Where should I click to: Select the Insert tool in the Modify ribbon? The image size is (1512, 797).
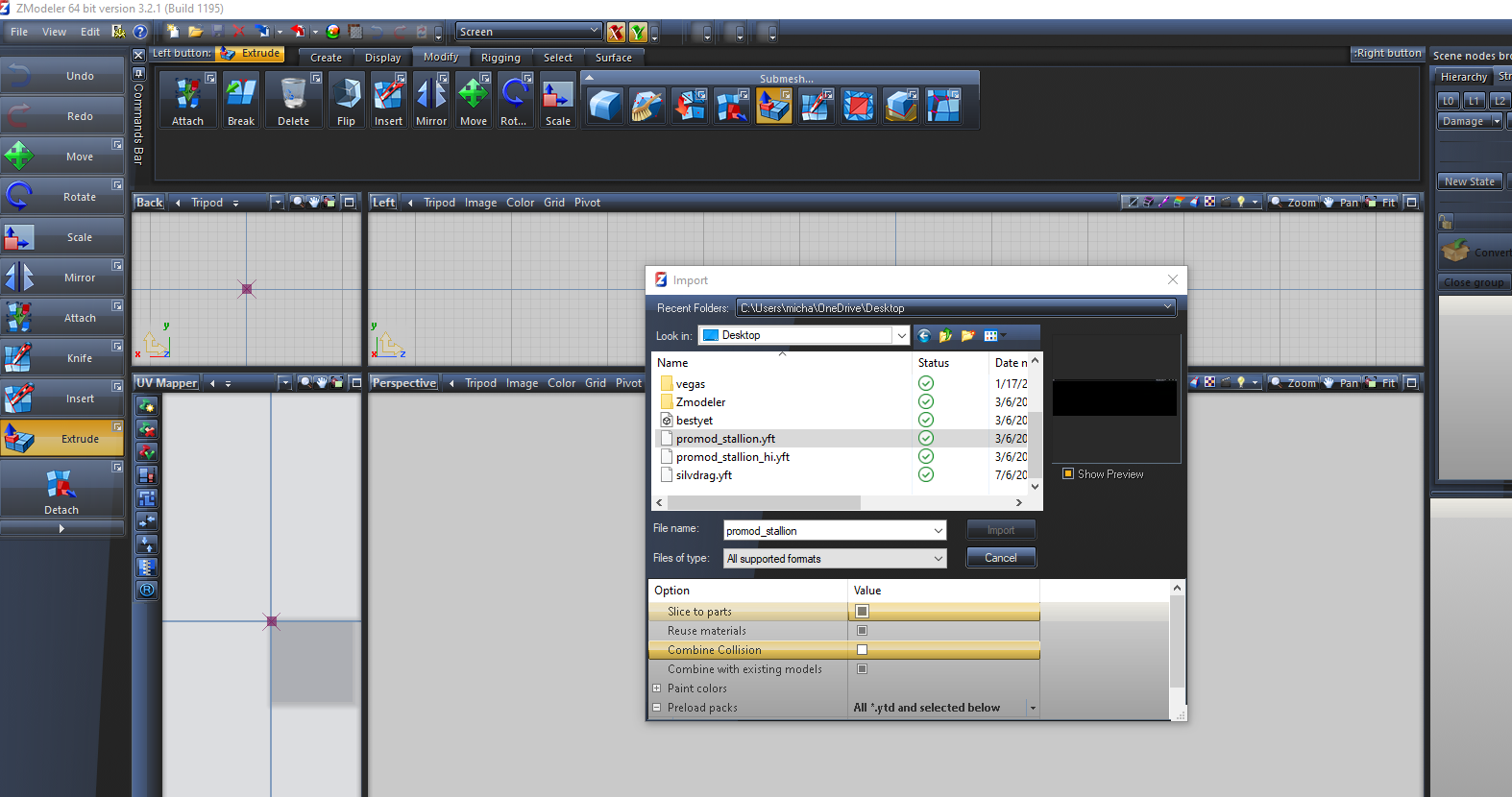point(388,100)
